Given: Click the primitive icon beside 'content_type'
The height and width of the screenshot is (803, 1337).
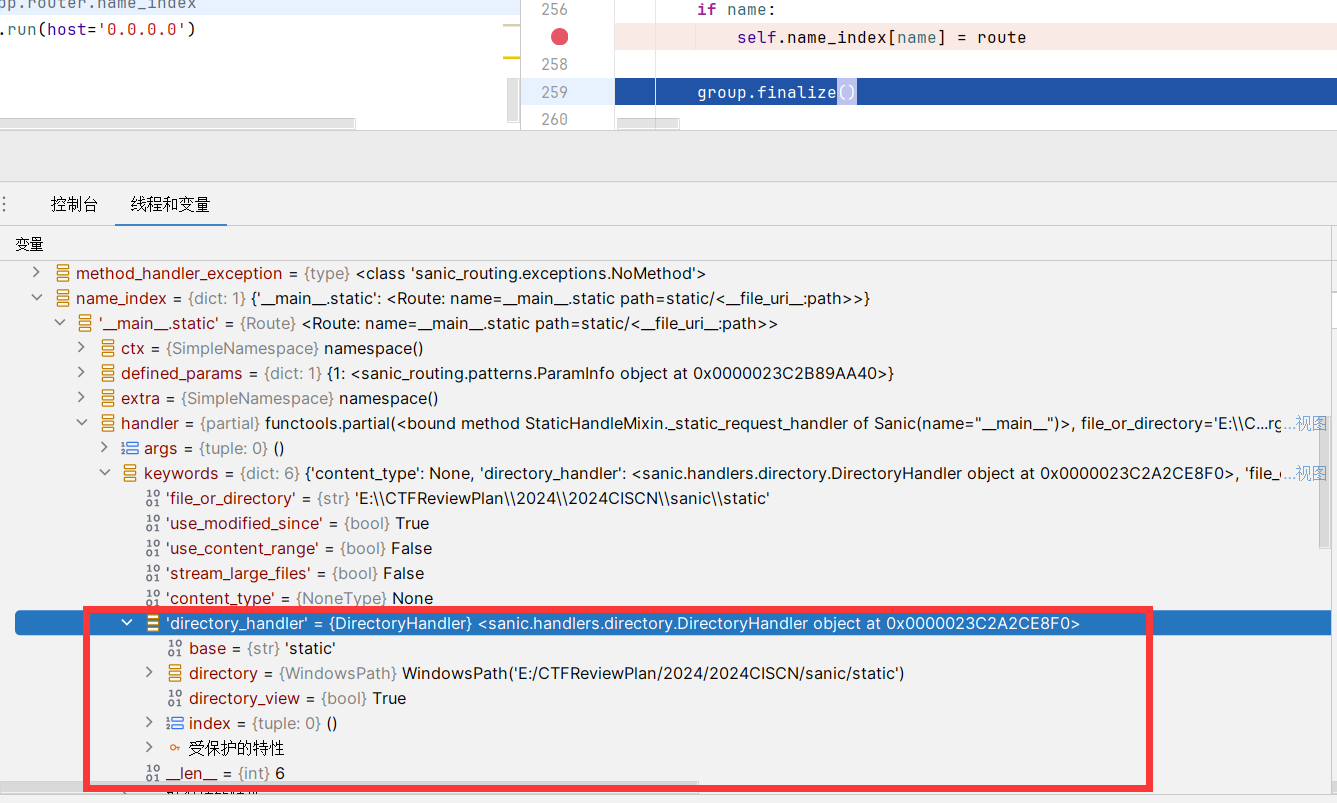Looking at the screenshot, I should click(152, 598).
